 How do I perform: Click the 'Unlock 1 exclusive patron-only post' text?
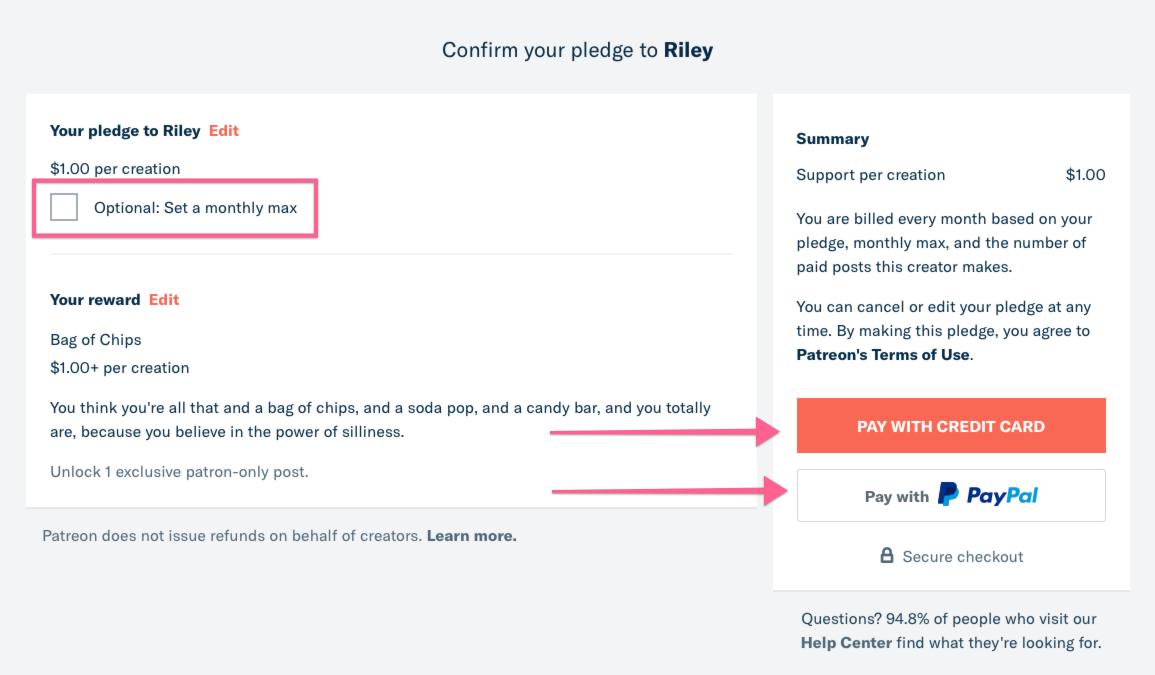179,471
